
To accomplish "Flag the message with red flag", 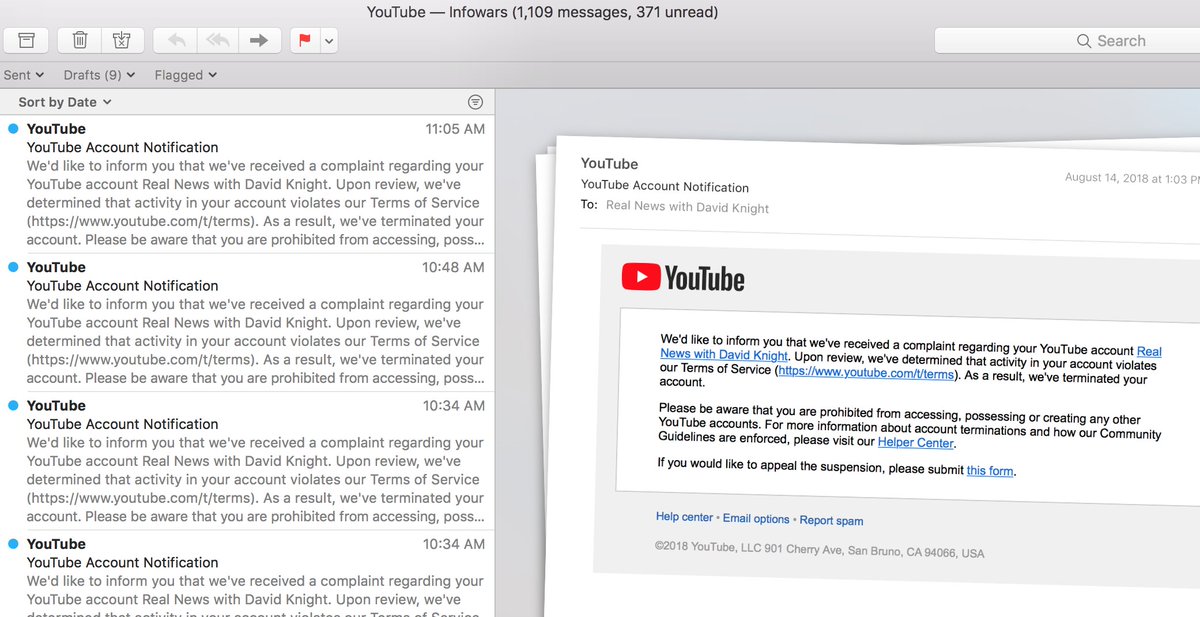I will (305, 40).
